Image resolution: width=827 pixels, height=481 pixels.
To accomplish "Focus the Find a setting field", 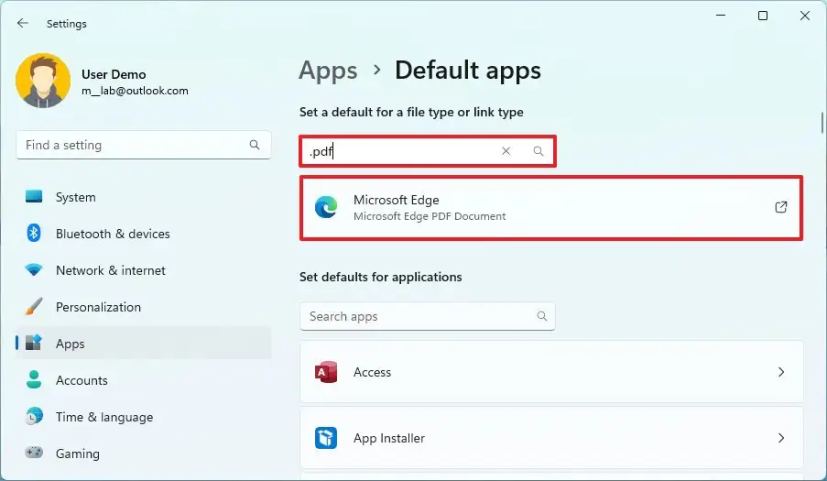I will 143,145.
